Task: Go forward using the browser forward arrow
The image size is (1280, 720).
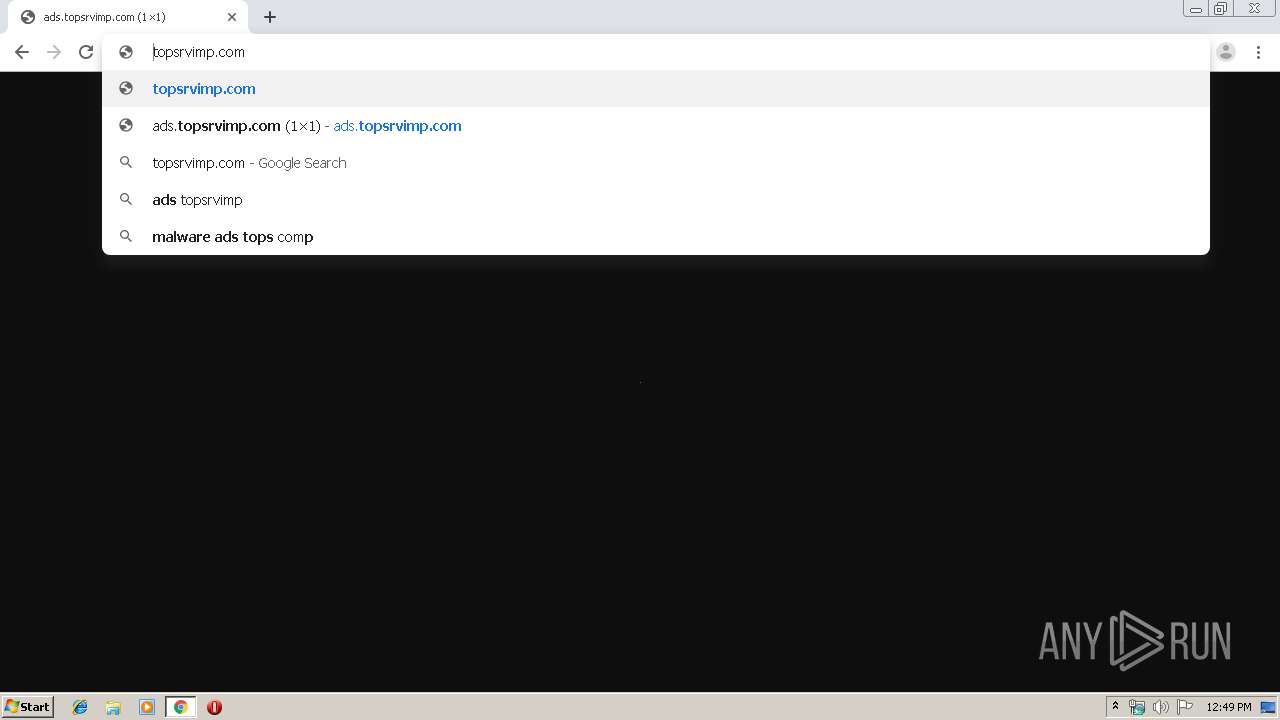Action: coord(54,52)
